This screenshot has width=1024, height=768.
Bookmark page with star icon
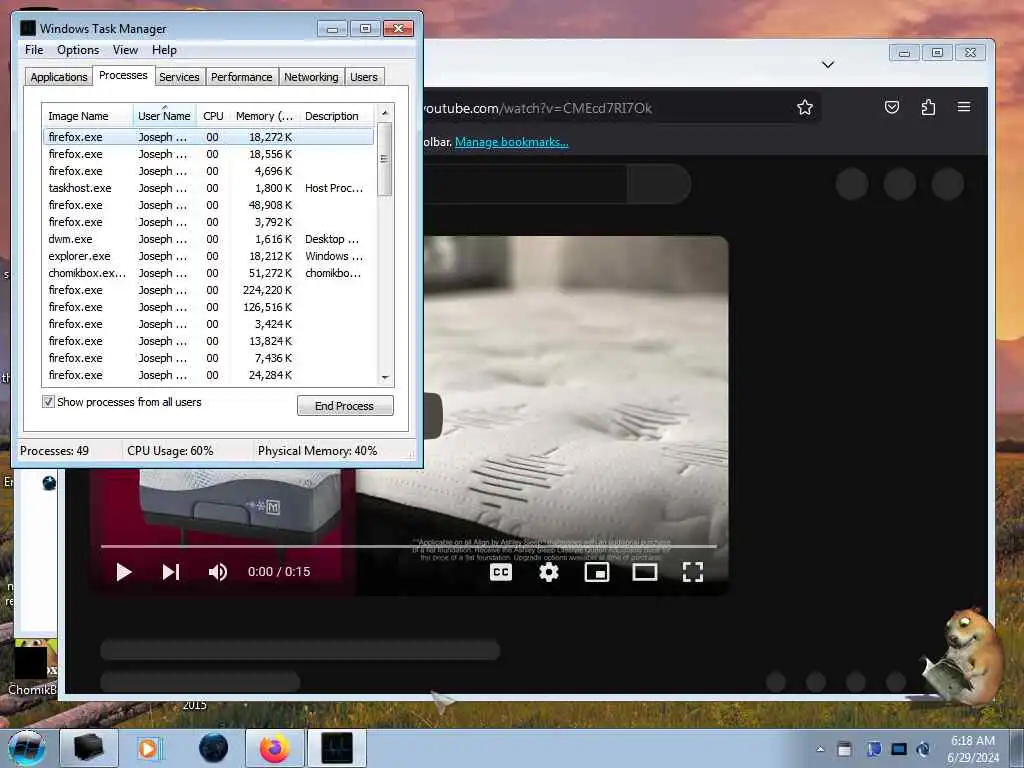(805, 108)
